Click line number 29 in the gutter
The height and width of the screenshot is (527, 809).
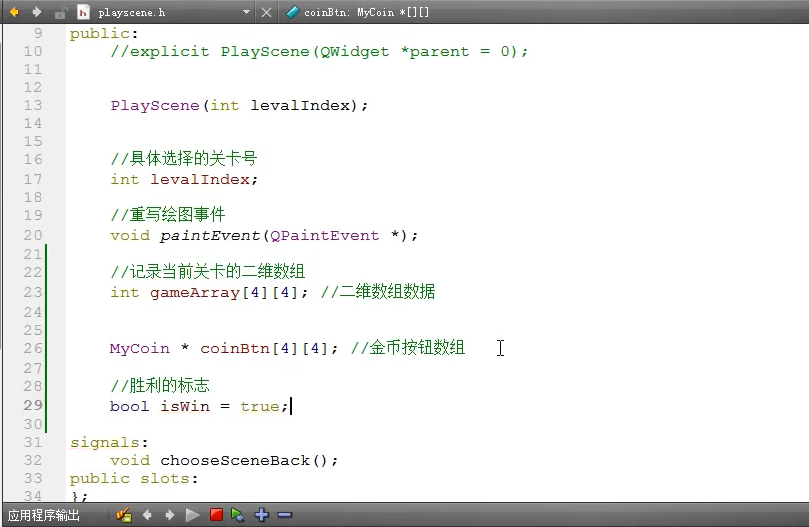(x=33, y=405)
